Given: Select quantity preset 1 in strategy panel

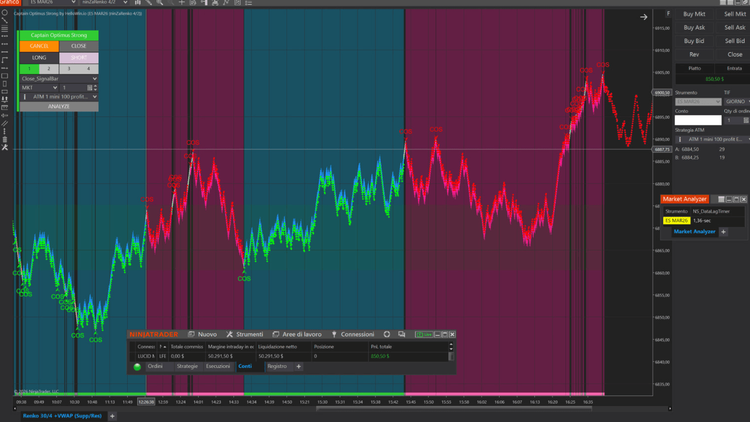Looking at the screenshot, I should pos(28,69).
